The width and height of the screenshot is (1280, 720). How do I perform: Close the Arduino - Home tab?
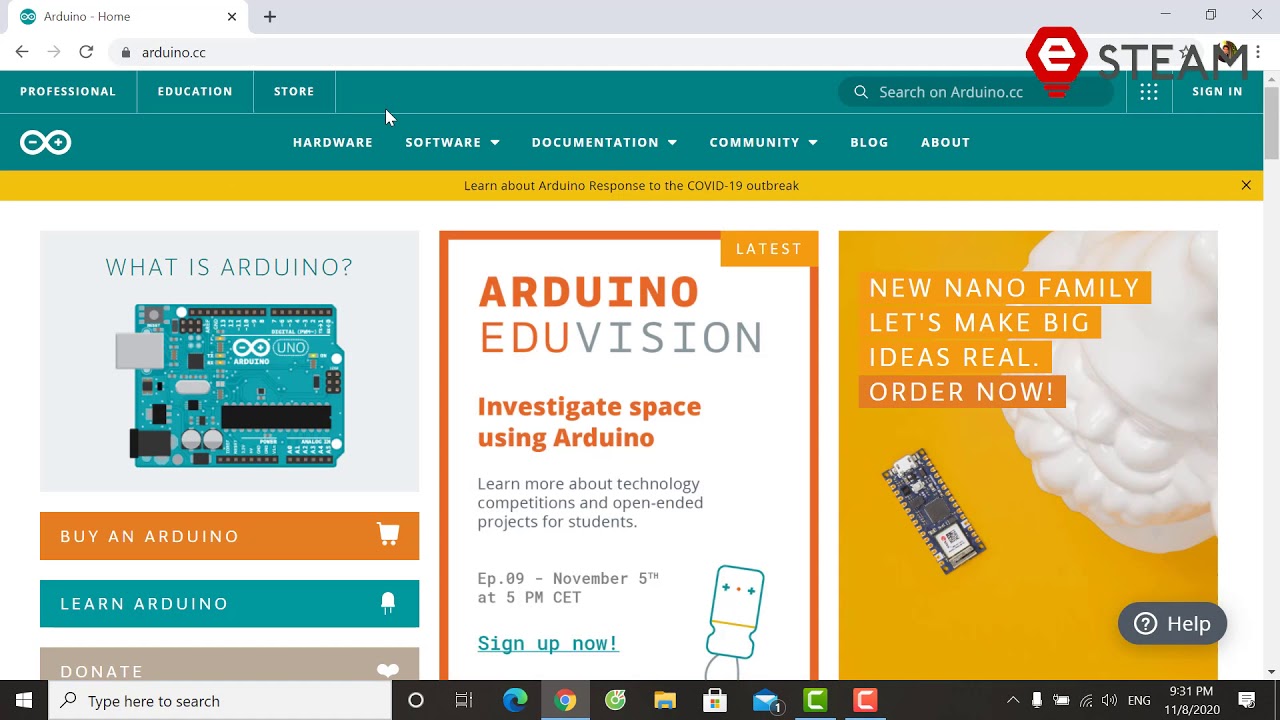(232, 16)
